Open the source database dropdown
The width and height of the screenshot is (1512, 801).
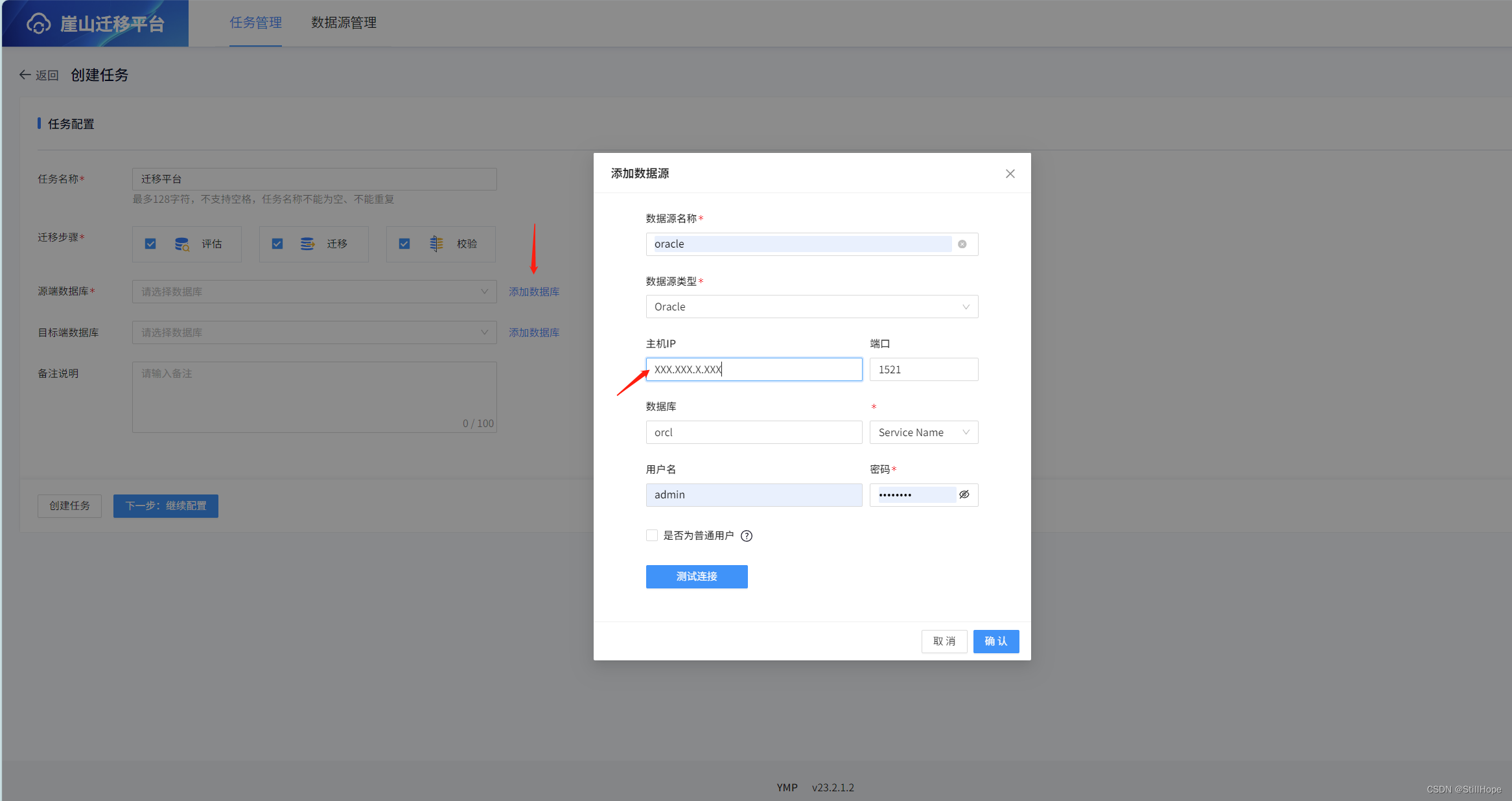point(314,292)
